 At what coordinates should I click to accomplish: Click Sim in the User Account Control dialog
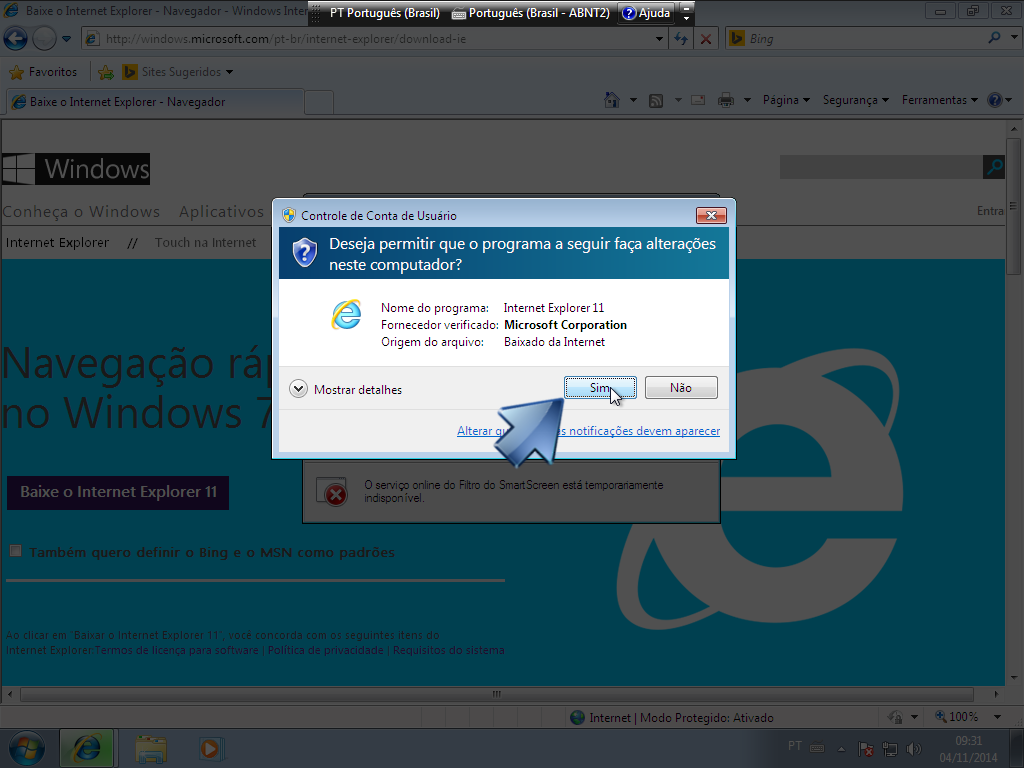pyautogui.click(x=600, y=387)
